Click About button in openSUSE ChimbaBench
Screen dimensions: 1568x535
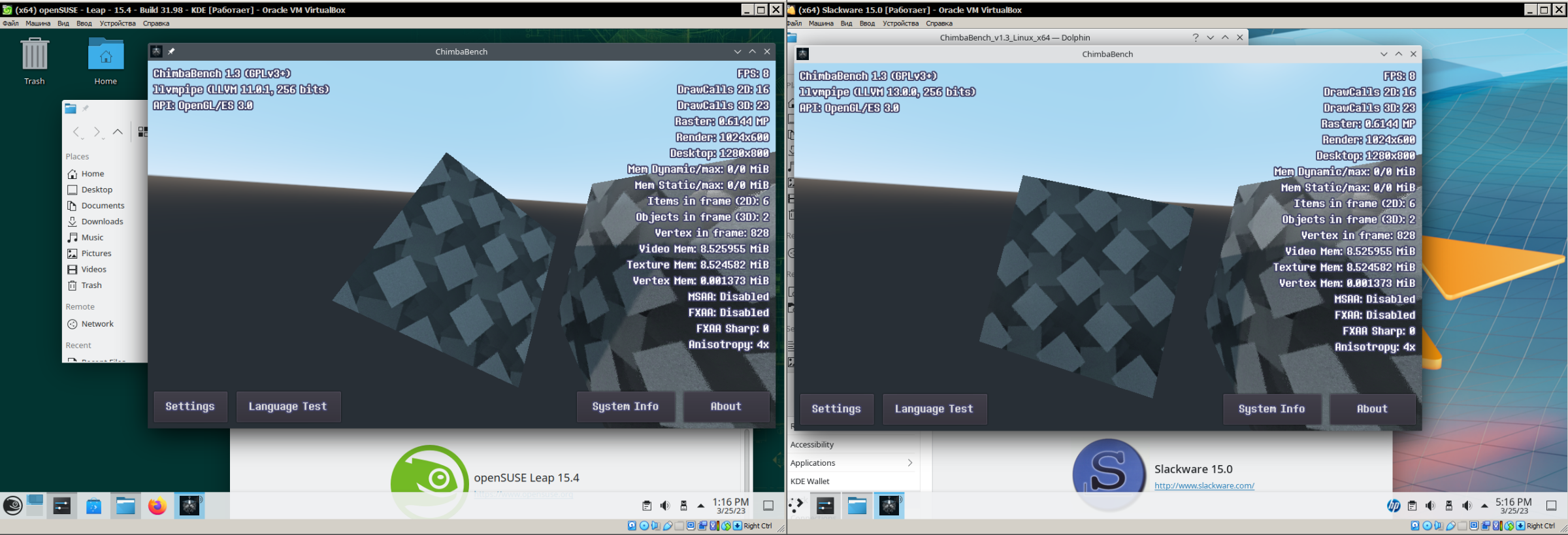click(726, 406)
